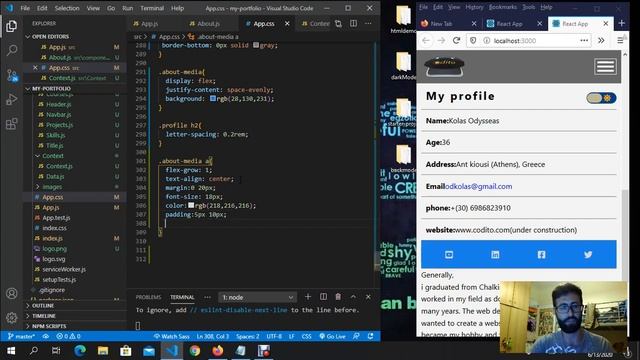The height and width of the screenshot is (360, 640).
Task: Expand the NPM Scripts section
Action: (49, 326)
